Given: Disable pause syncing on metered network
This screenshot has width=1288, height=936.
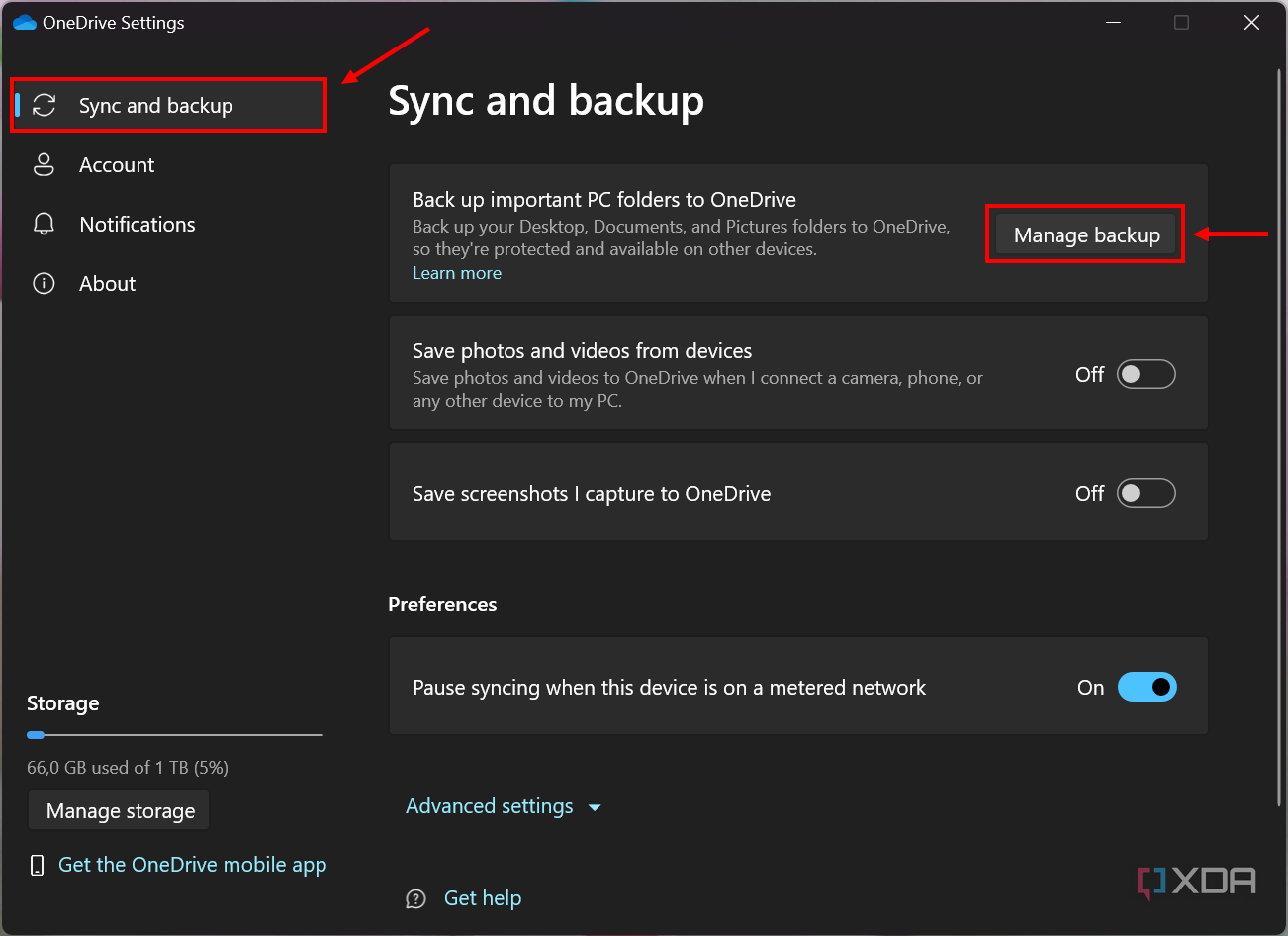Looking at the screenshot, I should pos(1147,687).
